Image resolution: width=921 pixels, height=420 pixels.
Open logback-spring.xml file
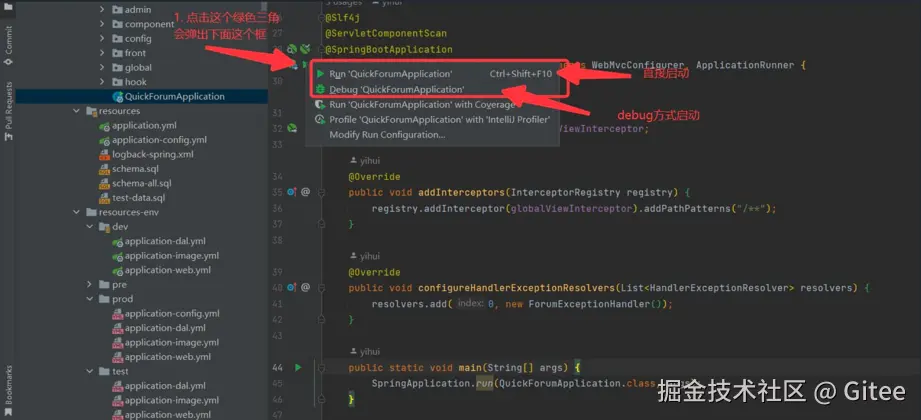146,154
